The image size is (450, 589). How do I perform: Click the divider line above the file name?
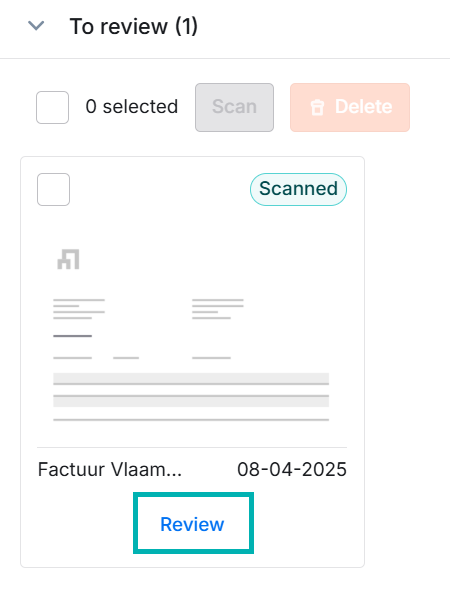coord(192,447)
